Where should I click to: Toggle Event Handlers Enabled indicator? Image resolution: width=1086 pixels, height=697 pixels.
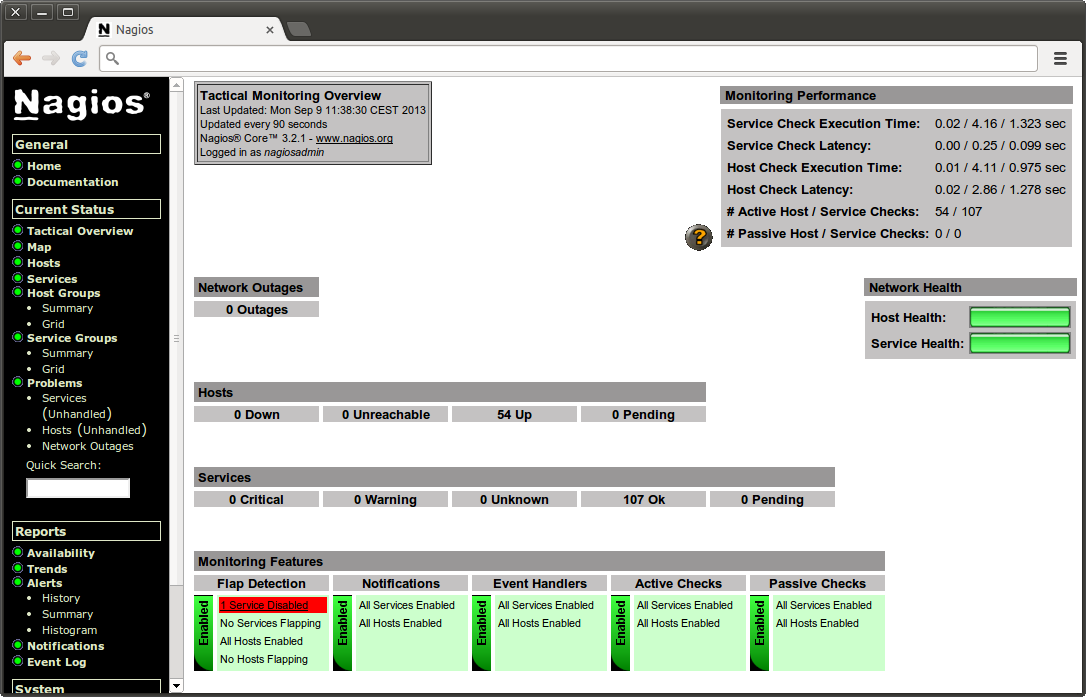(x=481, y=633)
